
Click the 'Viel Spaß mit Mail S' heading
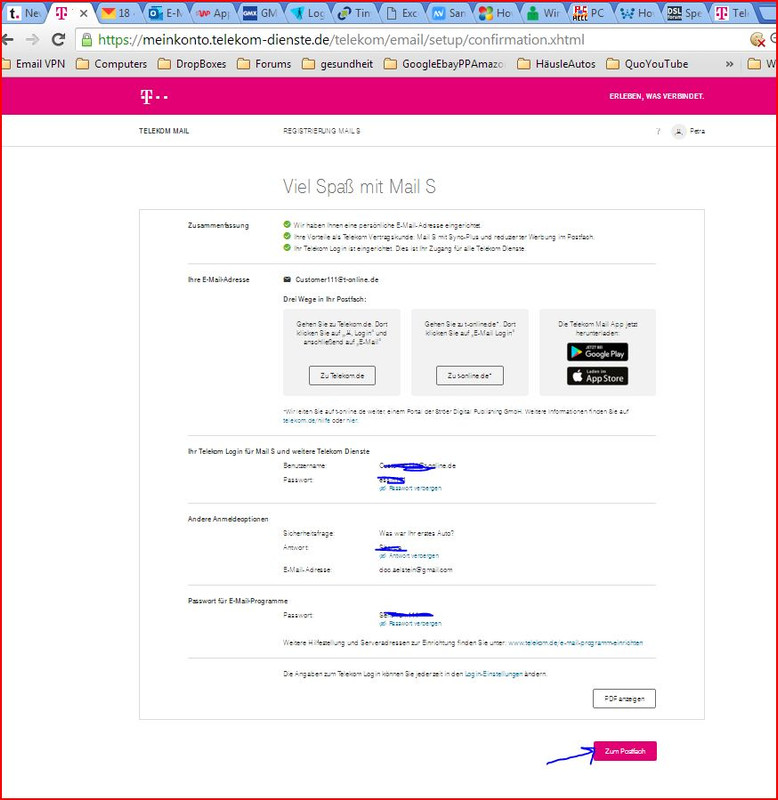pos(360,187)
